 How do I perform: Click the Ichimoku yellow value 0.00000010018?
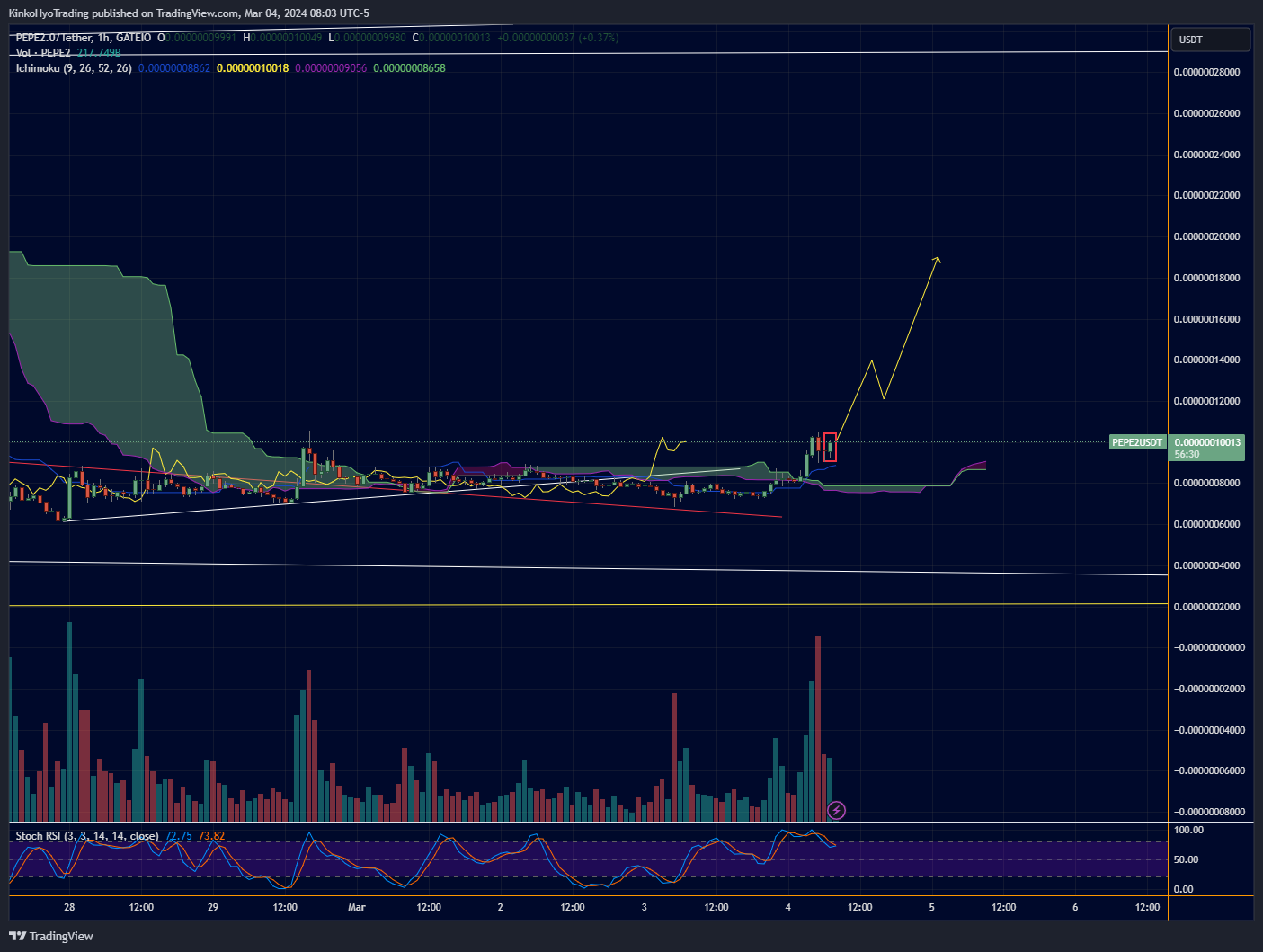pyautogui.click(x=253, y=68)
